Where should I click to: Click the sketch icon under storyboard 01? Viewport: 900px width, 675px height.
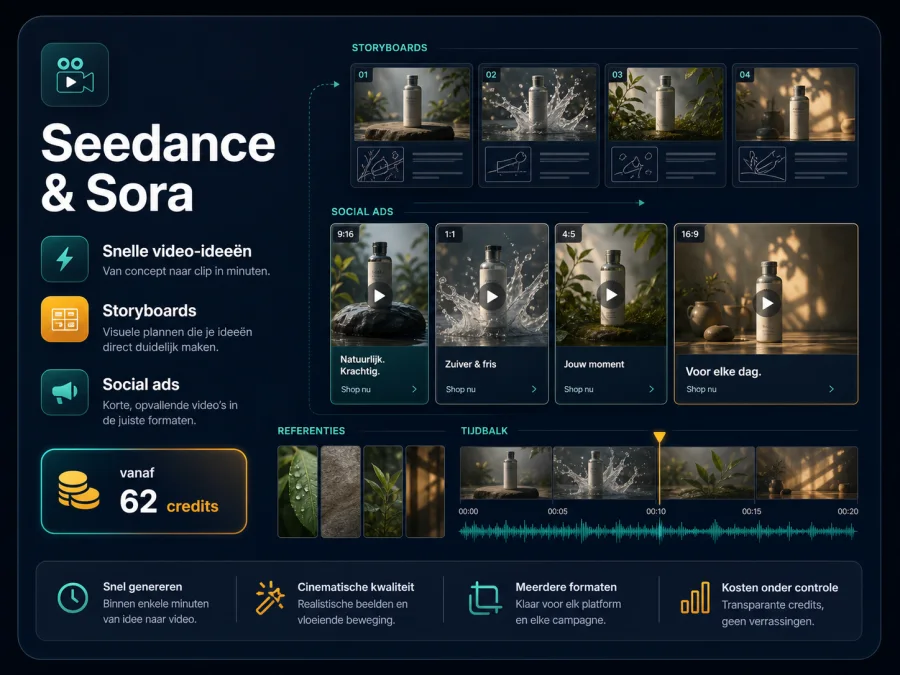tap(381, 165)
